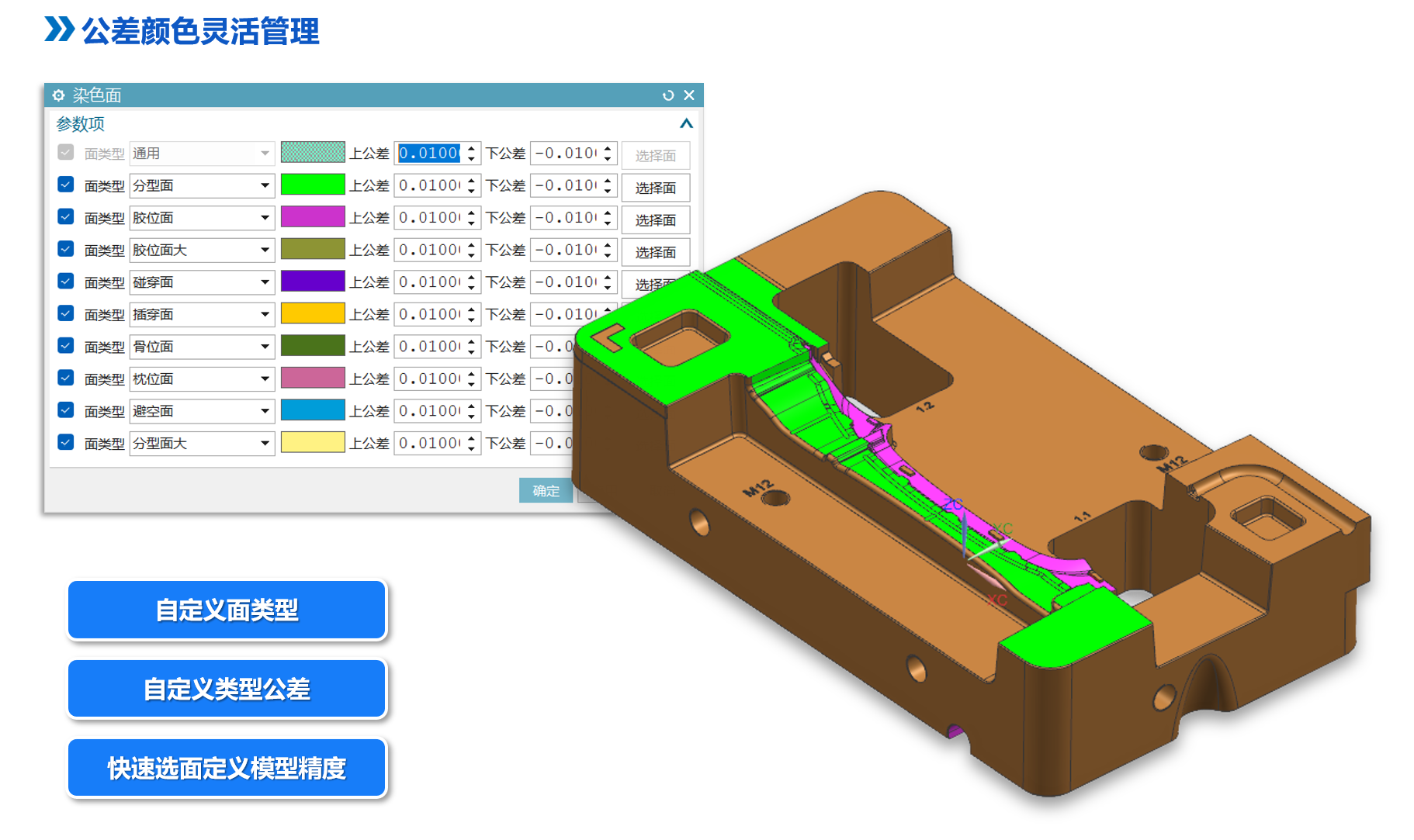The height and width of the screenshot is (840, 1414).
Task: Disable the 避空面 row checkbox
Action: [x=66, y=410]
